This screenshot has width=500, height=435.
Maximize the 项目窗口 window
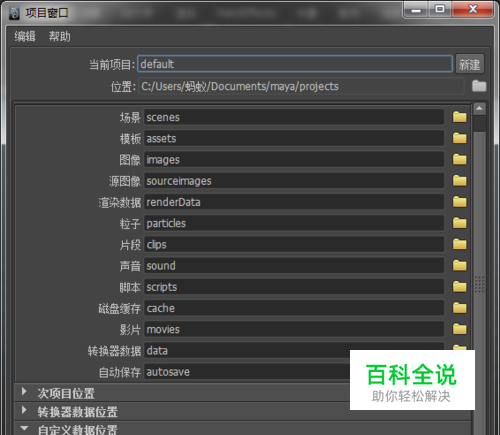point(440,10)
